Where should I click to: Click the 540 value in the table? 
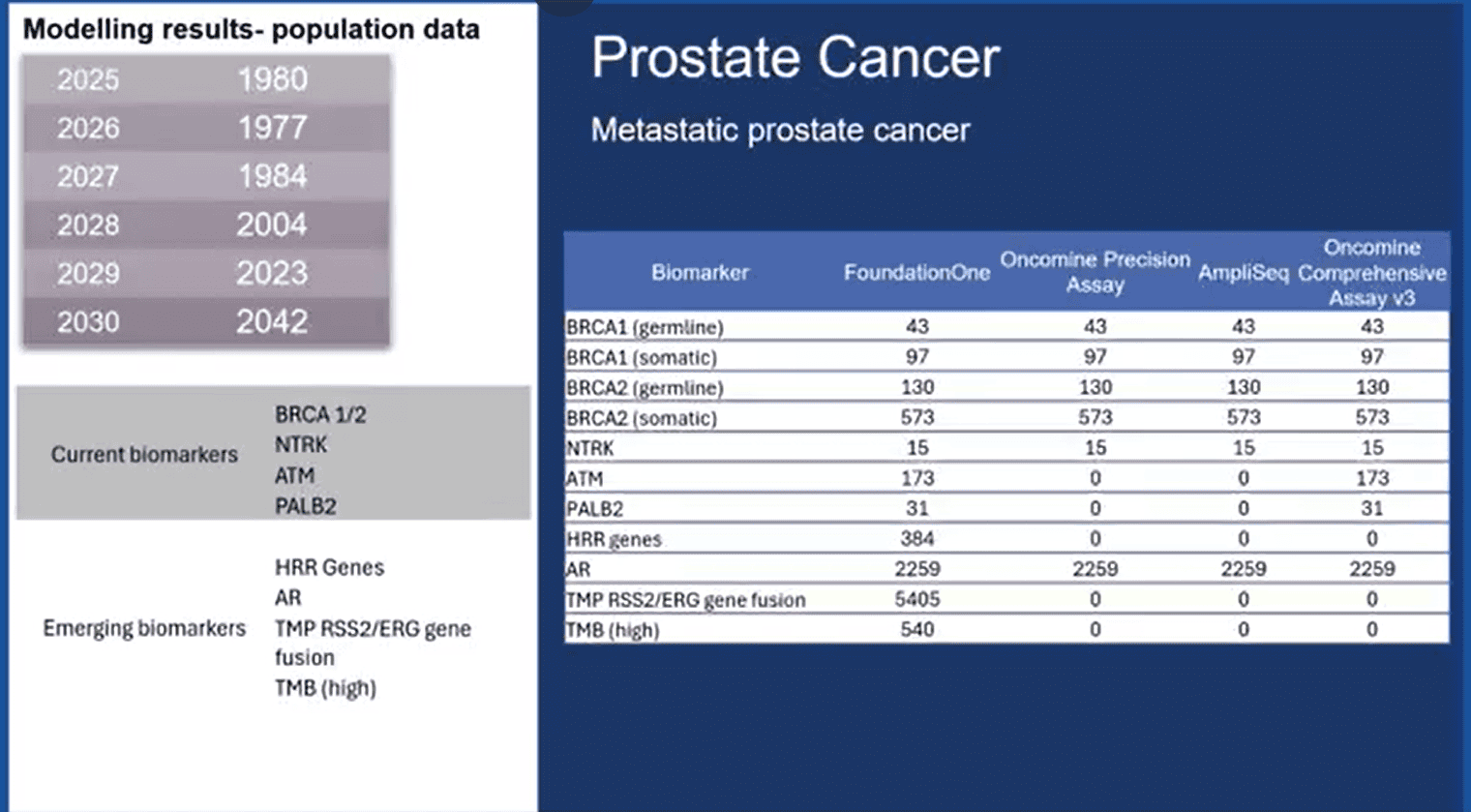(916, 629)
